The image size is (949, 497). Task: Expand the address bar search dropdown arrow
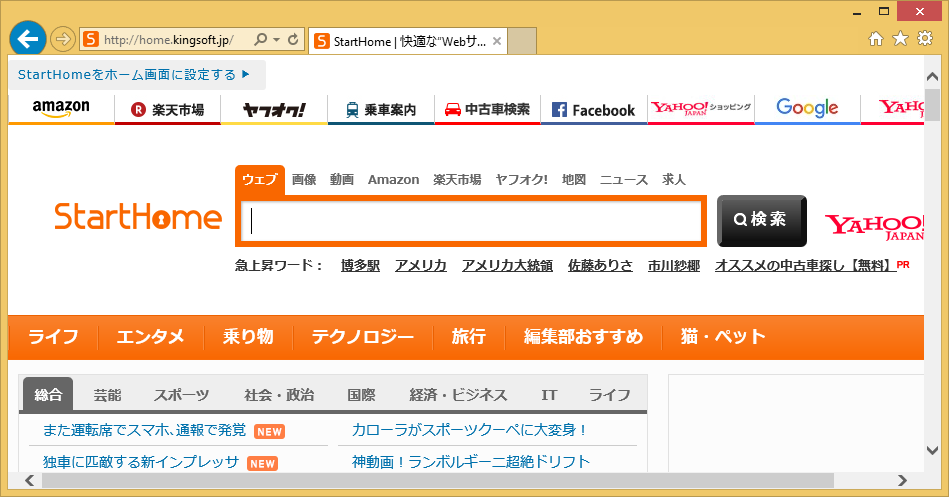click(276, 40)
